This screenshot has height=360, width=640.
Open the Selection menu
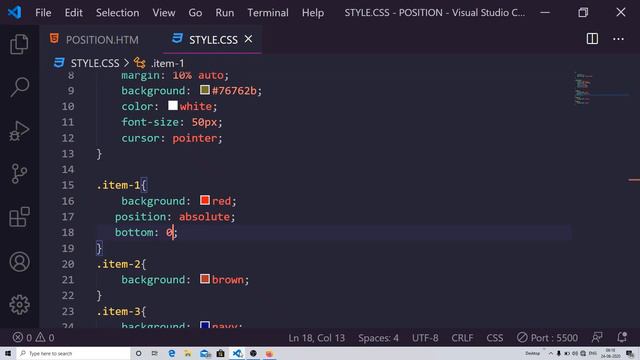pyautogui.click(x=118, y=13)
